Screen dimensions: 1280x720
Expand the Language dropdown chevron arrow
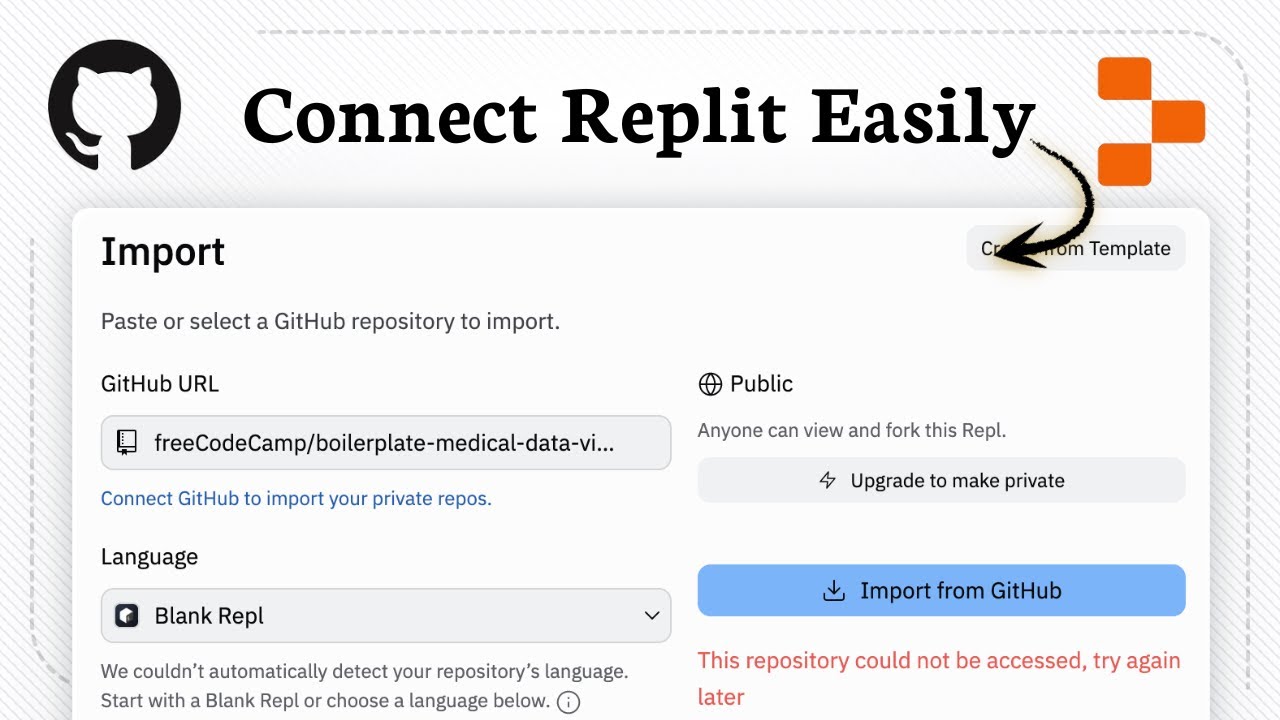click(x=651, y=615)
